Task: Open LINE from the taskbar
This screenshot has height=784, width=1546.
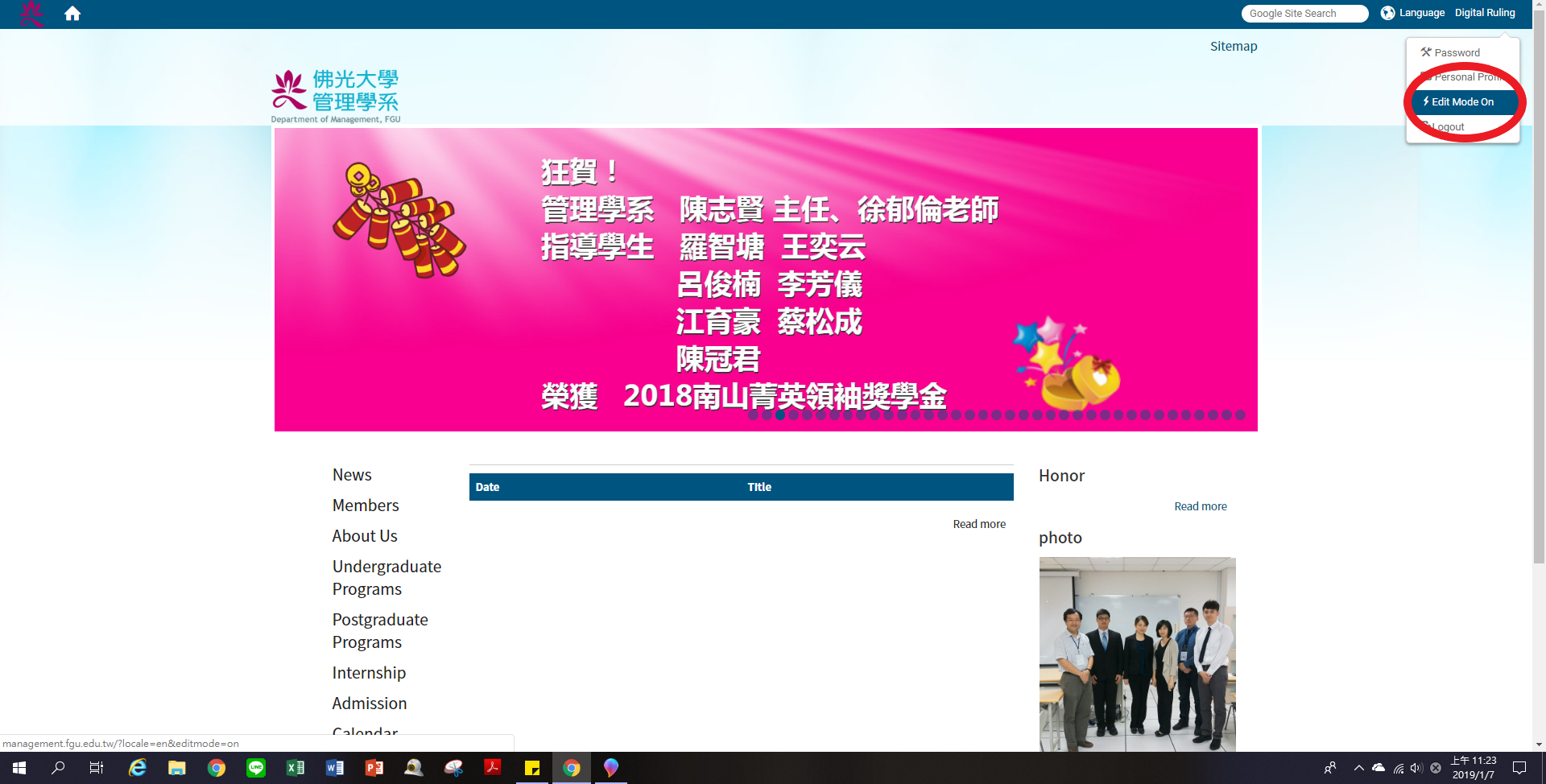Action: pyautogui.click(x=256, y=768)
